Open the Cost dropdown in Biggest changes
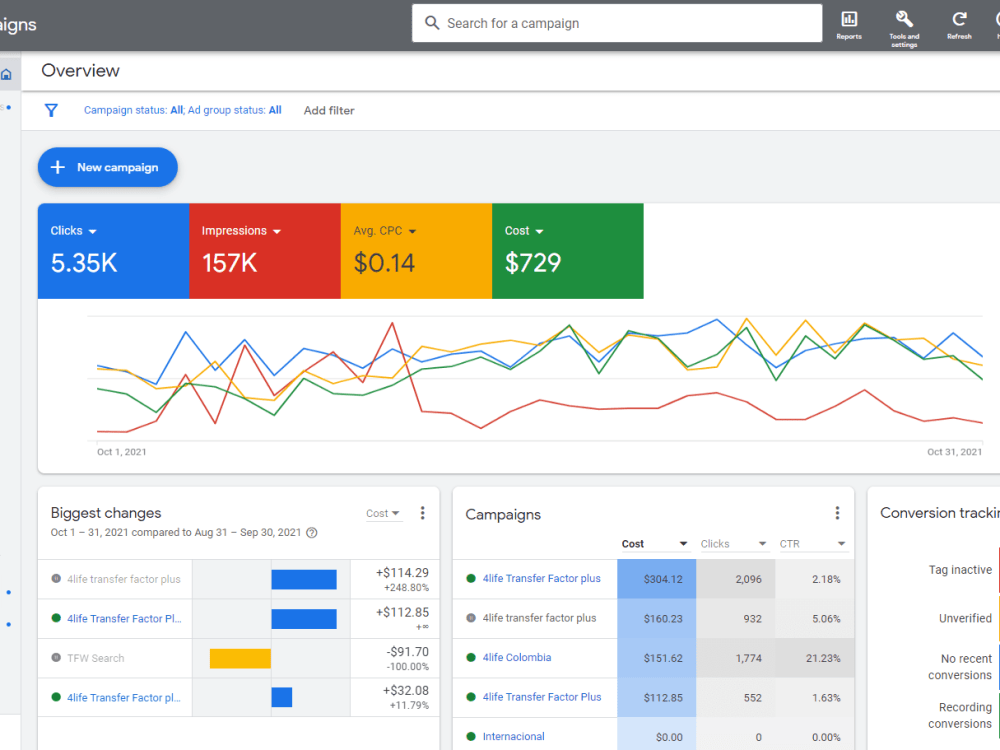This screenshot has height=750, width=1000. [383, 513]
